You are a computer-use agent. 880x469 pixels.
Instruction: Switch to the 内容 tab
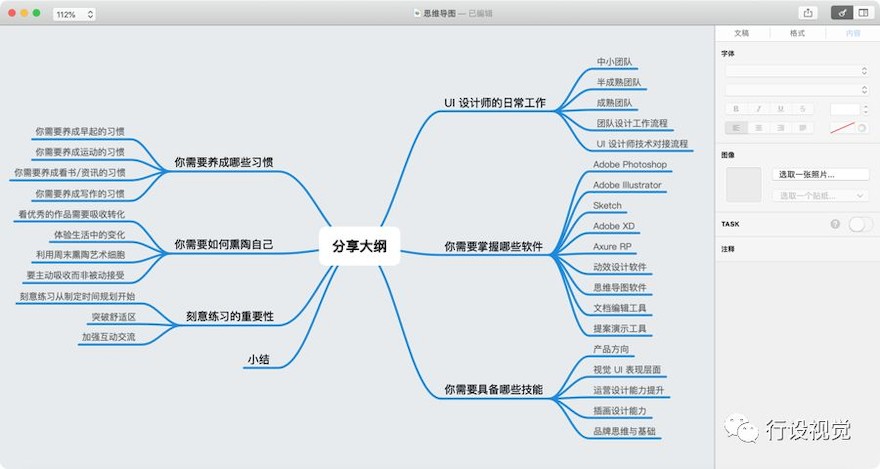tap(852, 33)
